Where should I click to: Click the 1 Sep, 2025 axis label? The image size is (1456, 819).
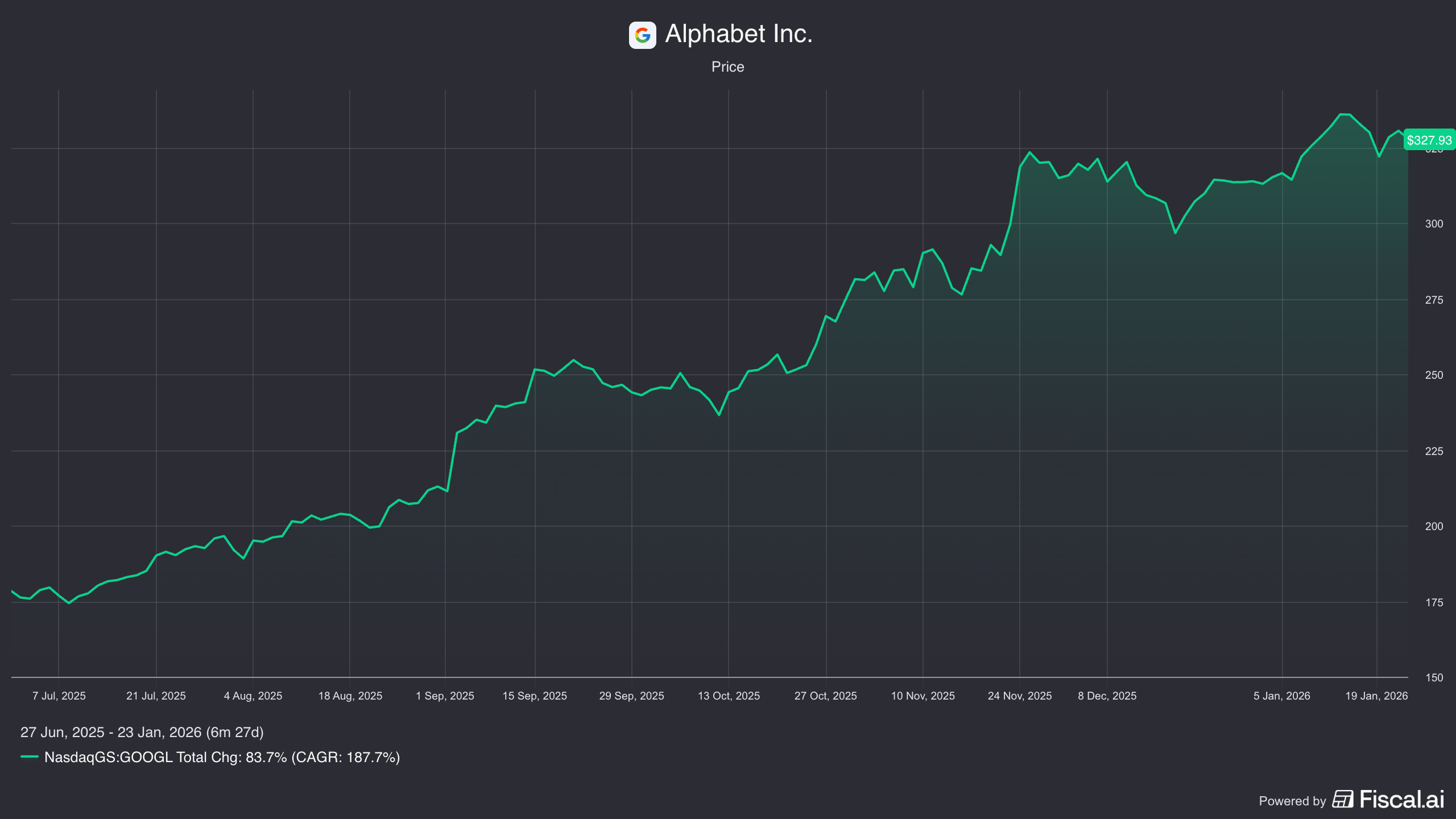pyautogui.click(x=445, y=696)
